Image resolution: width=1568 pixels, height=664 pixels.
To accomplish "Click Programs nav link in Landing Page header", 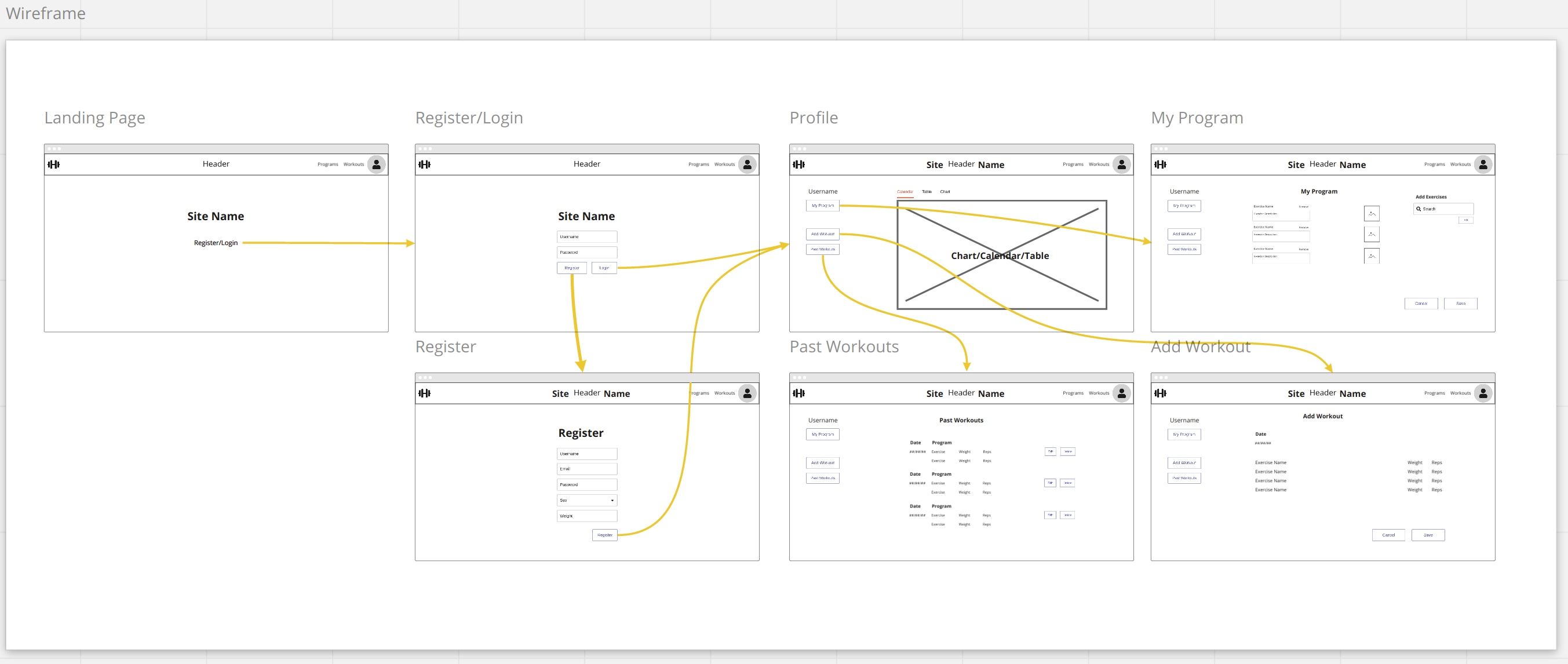I will 327,165.
